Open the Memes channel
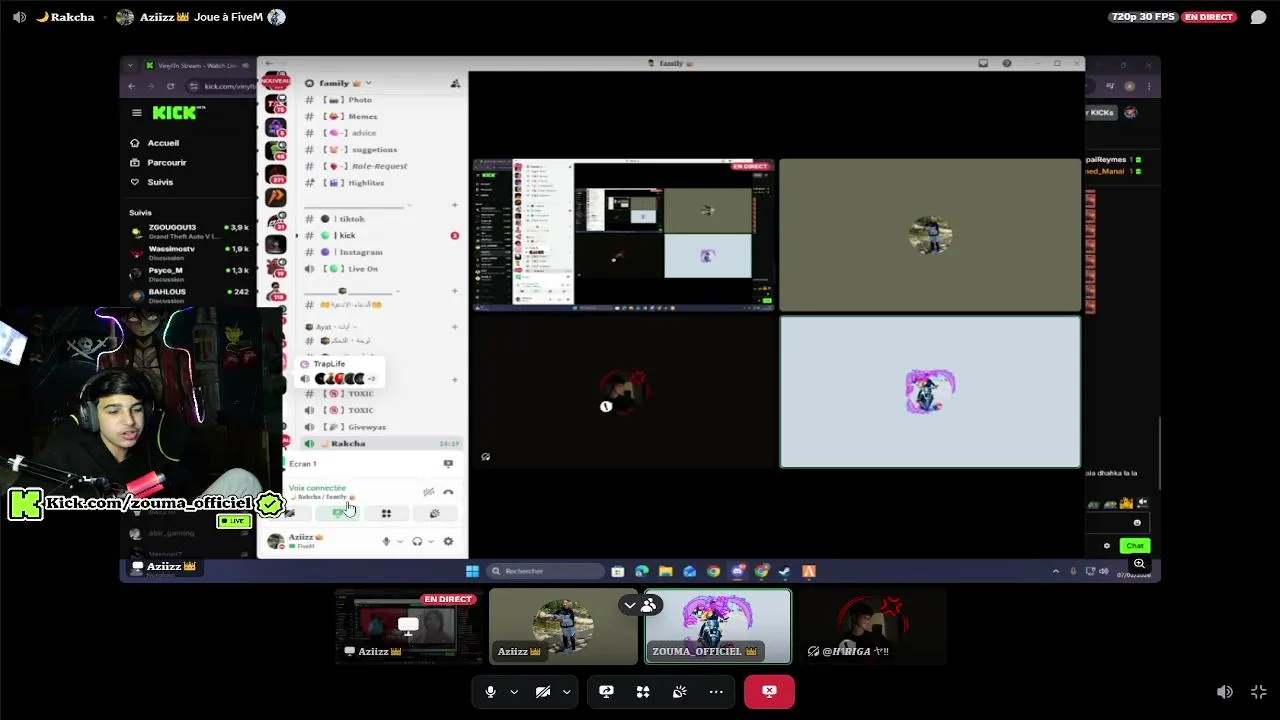Image resolution: width=1280 pixels, height=720 pixels. pyautogui.click(x=380, y=116)
